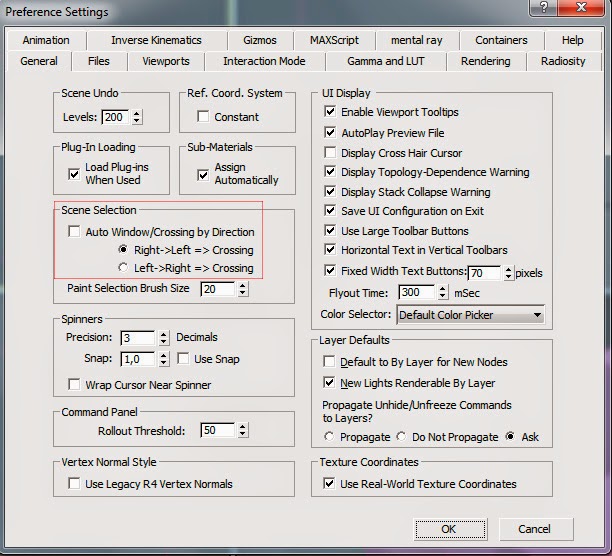
Task: Open the Interaction Mode tab
Action: tap(264, 61)
